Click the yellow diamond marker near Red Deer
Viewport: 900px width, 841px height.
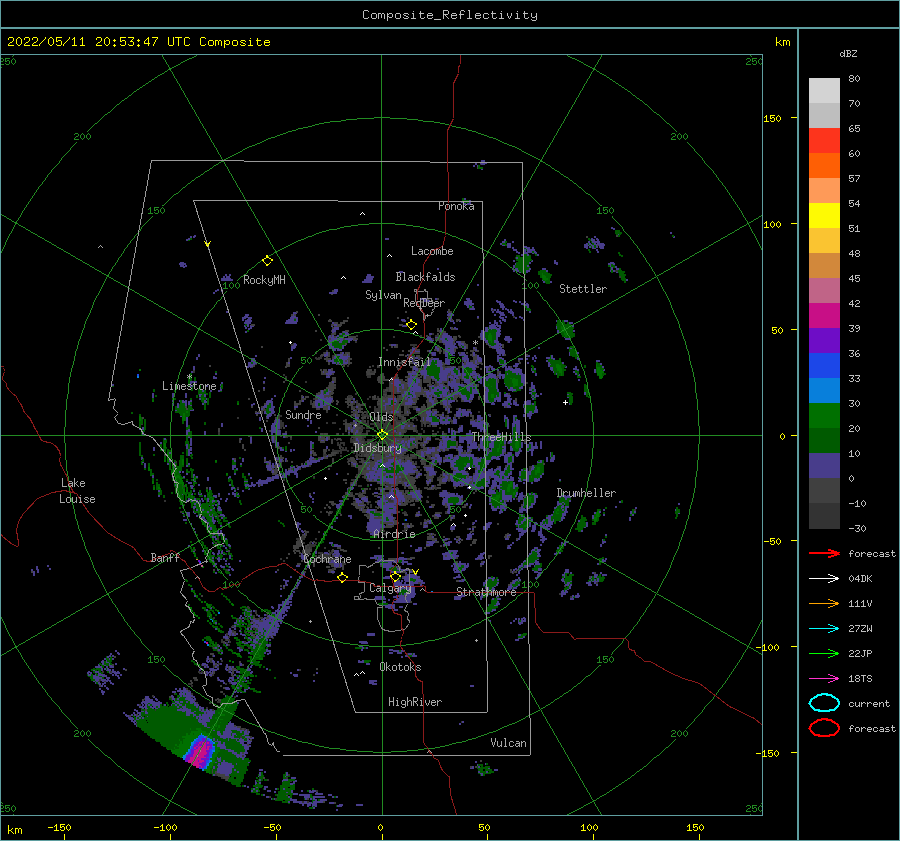412,325
